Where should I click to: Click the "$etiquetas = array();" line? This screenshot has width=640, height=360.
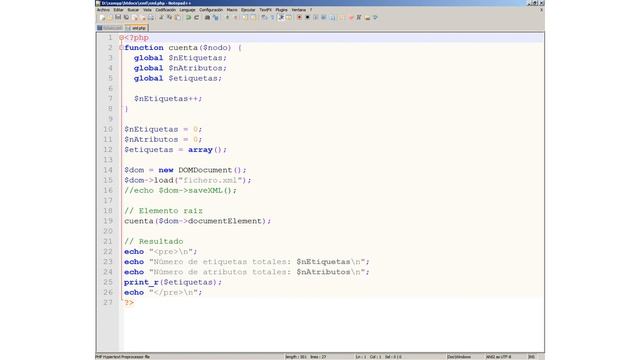[x=175, y=150]
